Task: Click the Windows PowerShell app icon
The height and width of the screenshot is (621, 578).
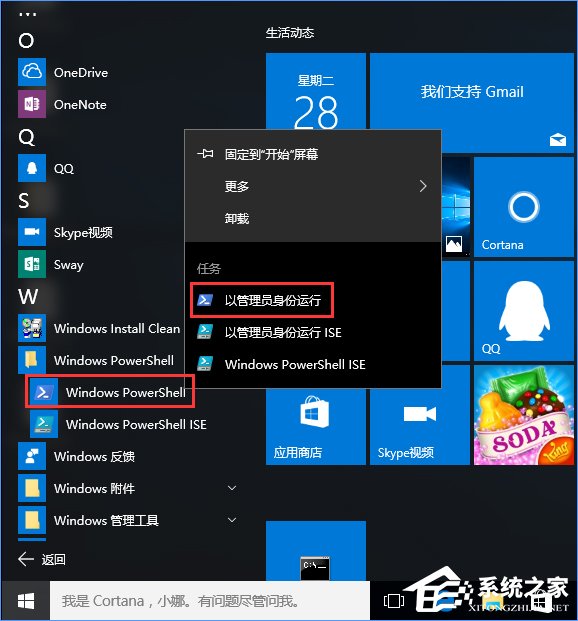Action: click(x=44, y=392)
